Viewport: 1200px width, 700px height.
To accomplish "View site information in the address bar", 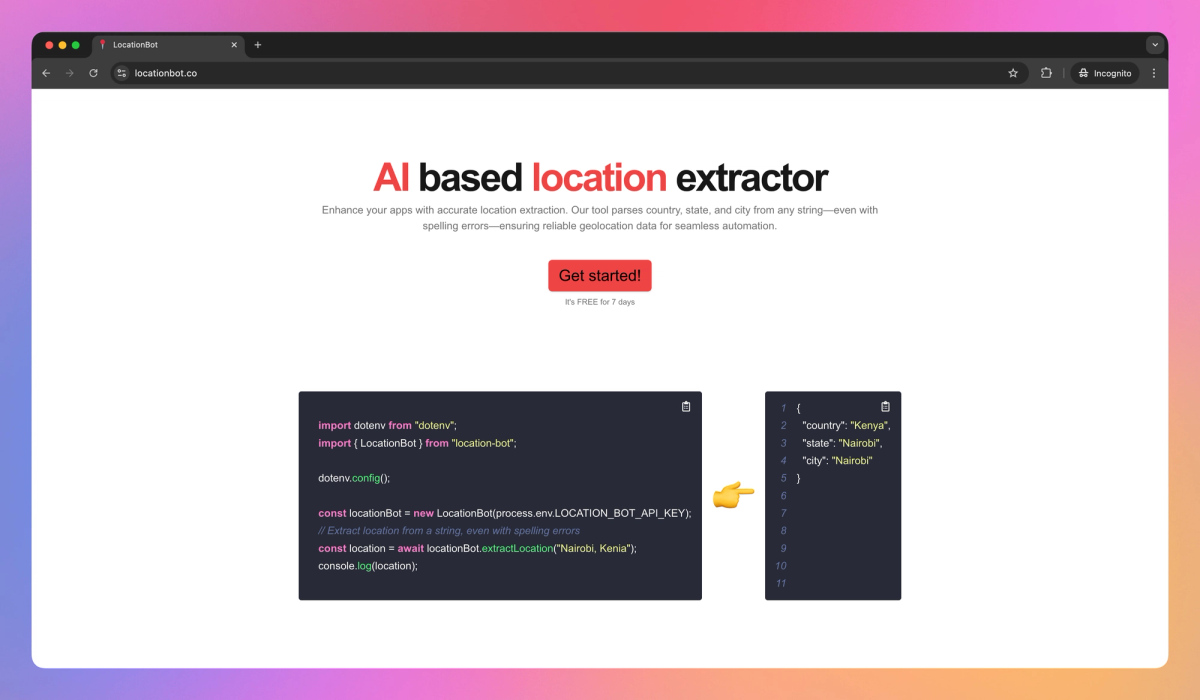I will (121, 72).
